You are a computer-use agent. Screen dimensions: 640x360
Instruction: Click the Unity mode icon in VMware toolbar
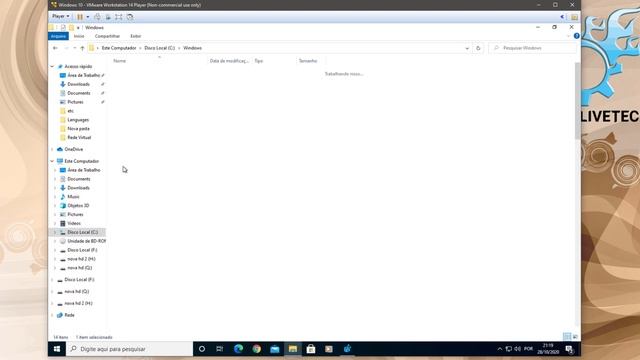click(x=130, y=17)
